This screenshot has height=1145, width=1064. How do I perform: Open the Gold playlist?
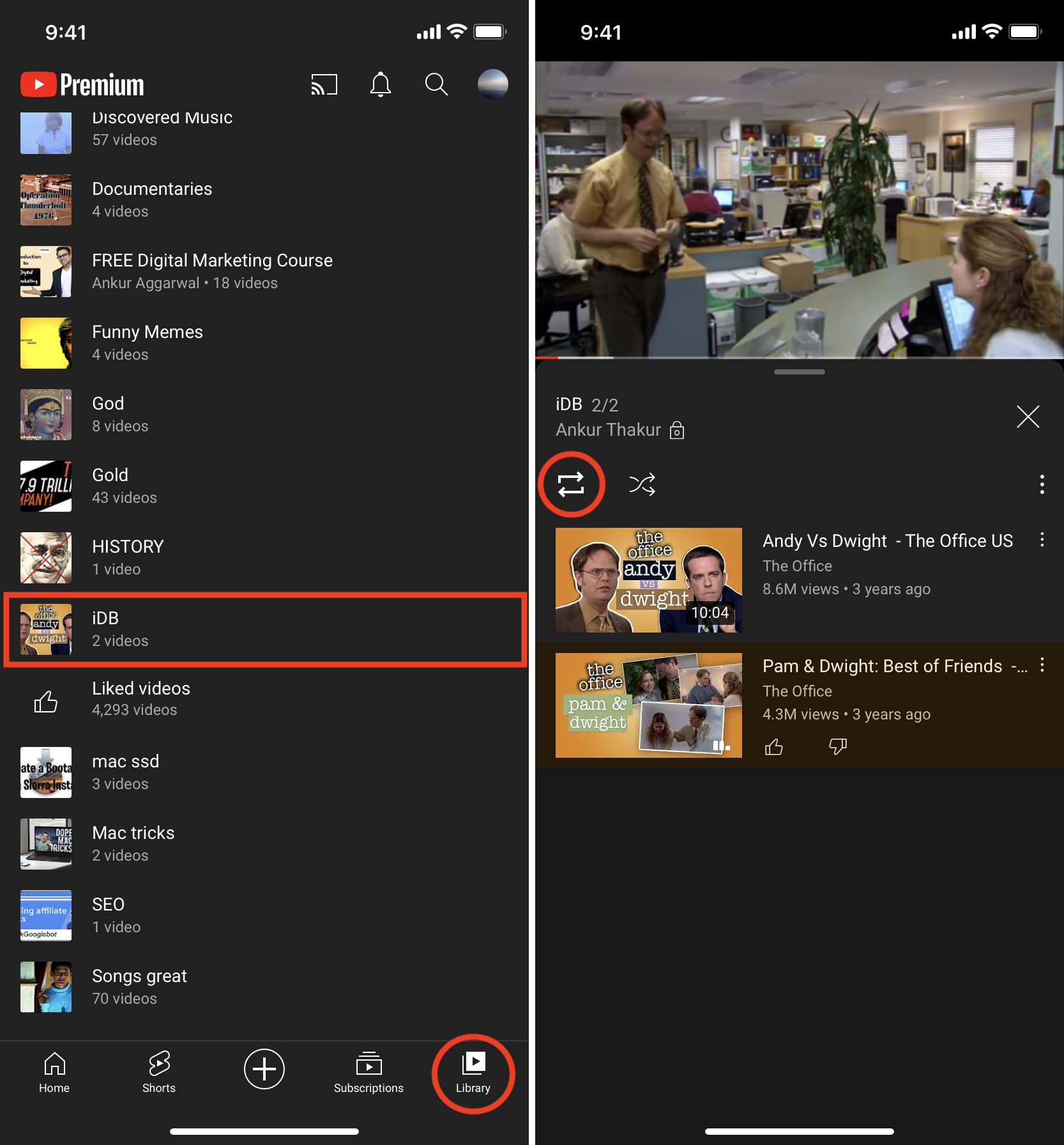click(x=264, y=486)
